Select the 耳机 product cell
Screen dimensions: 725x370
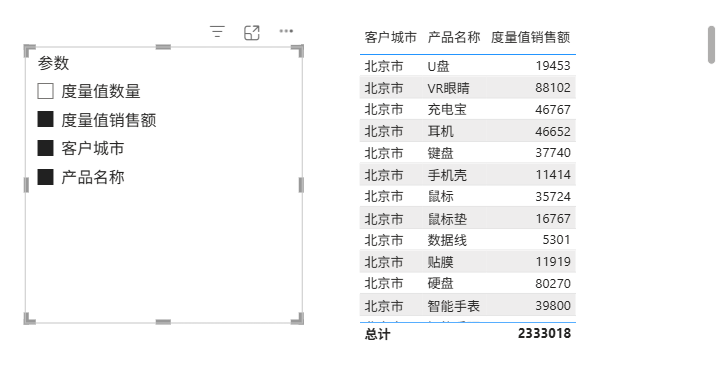click(x=441, y=131)
